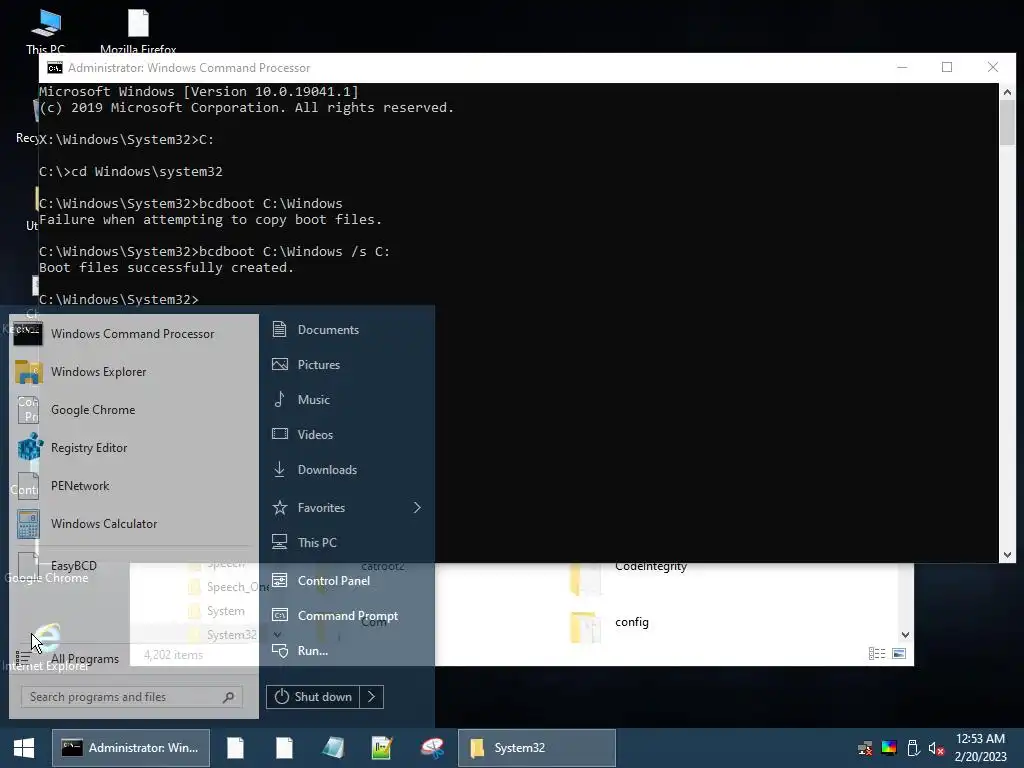
Task: Click the Documents icon in Start menu
Action: [x=280, y=329]
